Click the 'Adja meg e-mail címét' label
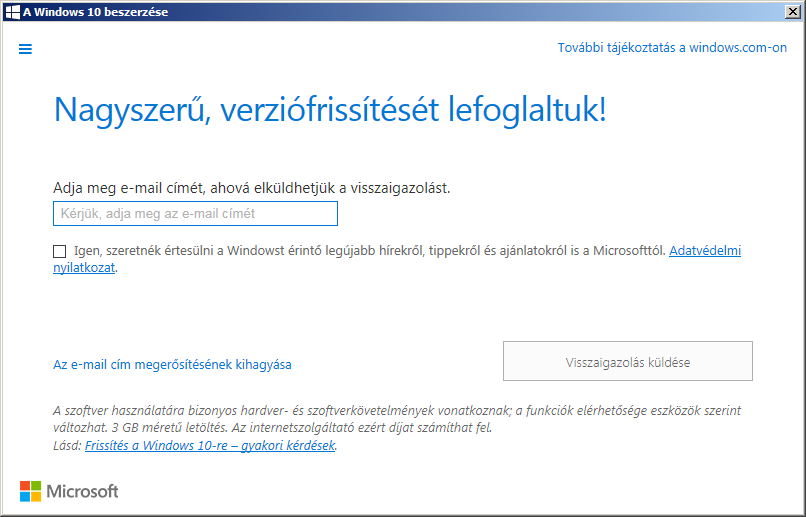This screenshot has width=806, height=517. pos(250,187)
